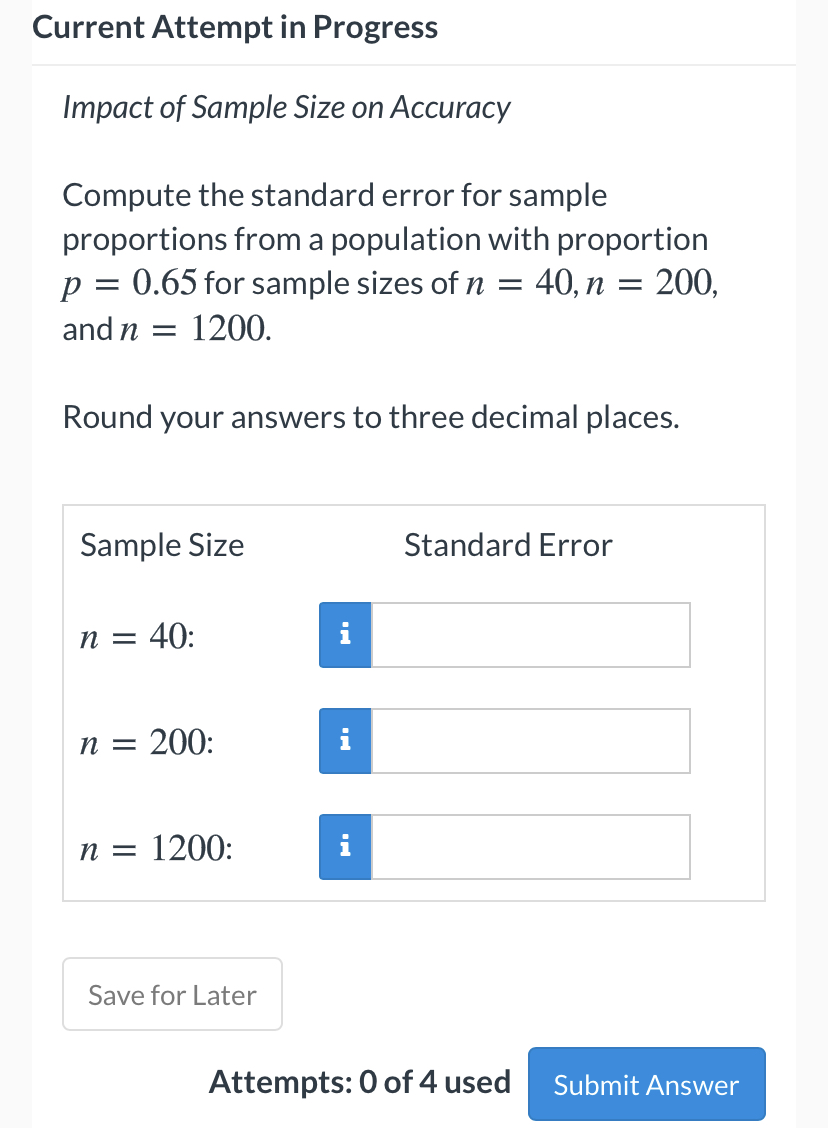
Task: Click the n = 1200 row label
Action: pos(154,848)
